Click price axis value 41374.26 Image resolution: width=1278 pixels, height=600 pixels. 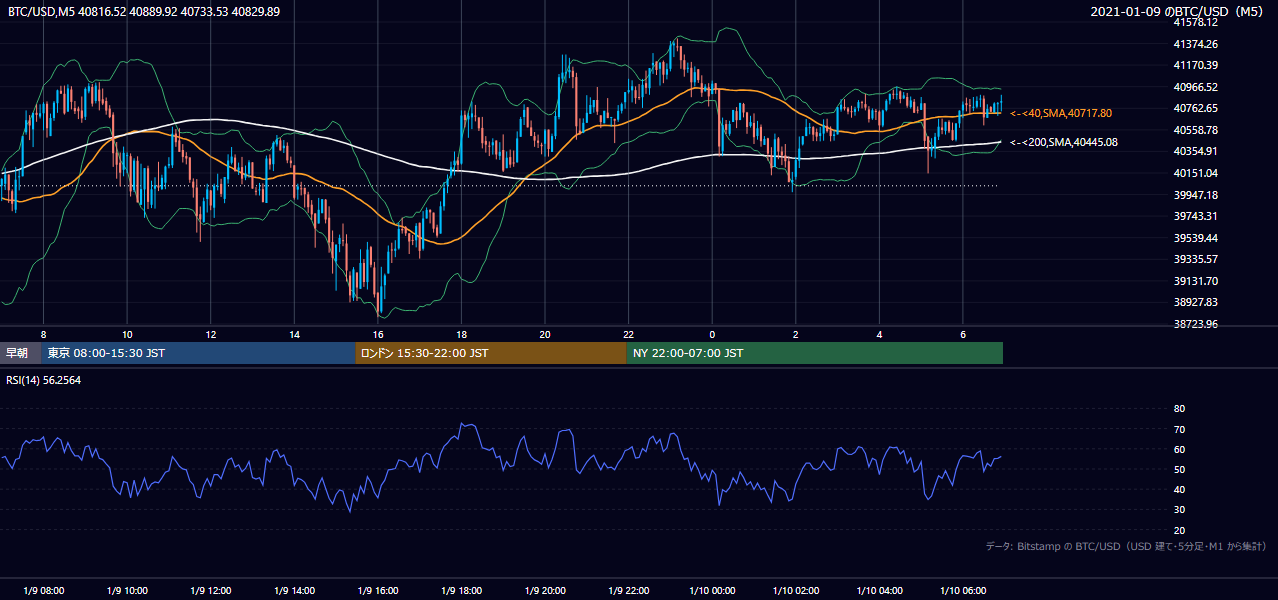[1195, 44]
